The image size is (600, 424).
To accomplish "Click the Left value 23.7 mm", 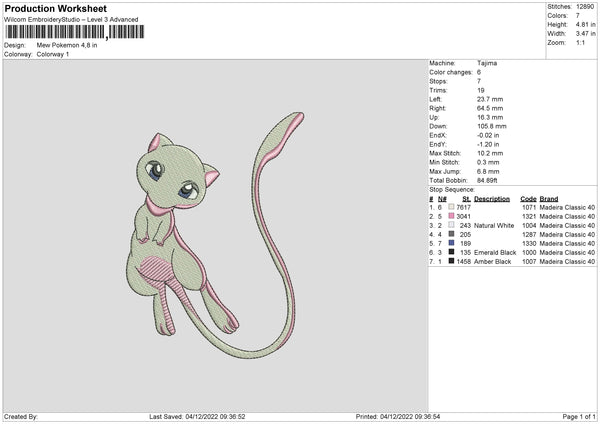I will tap(490, 99).
